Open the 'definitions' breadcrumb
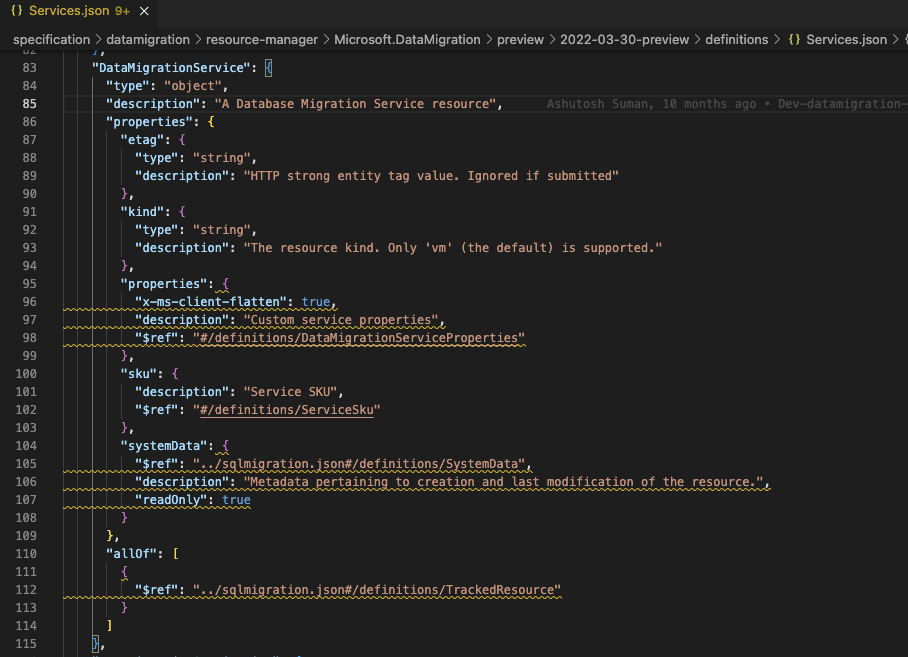Viewport: 908px width, 657px height. click(x=737, y=39)
